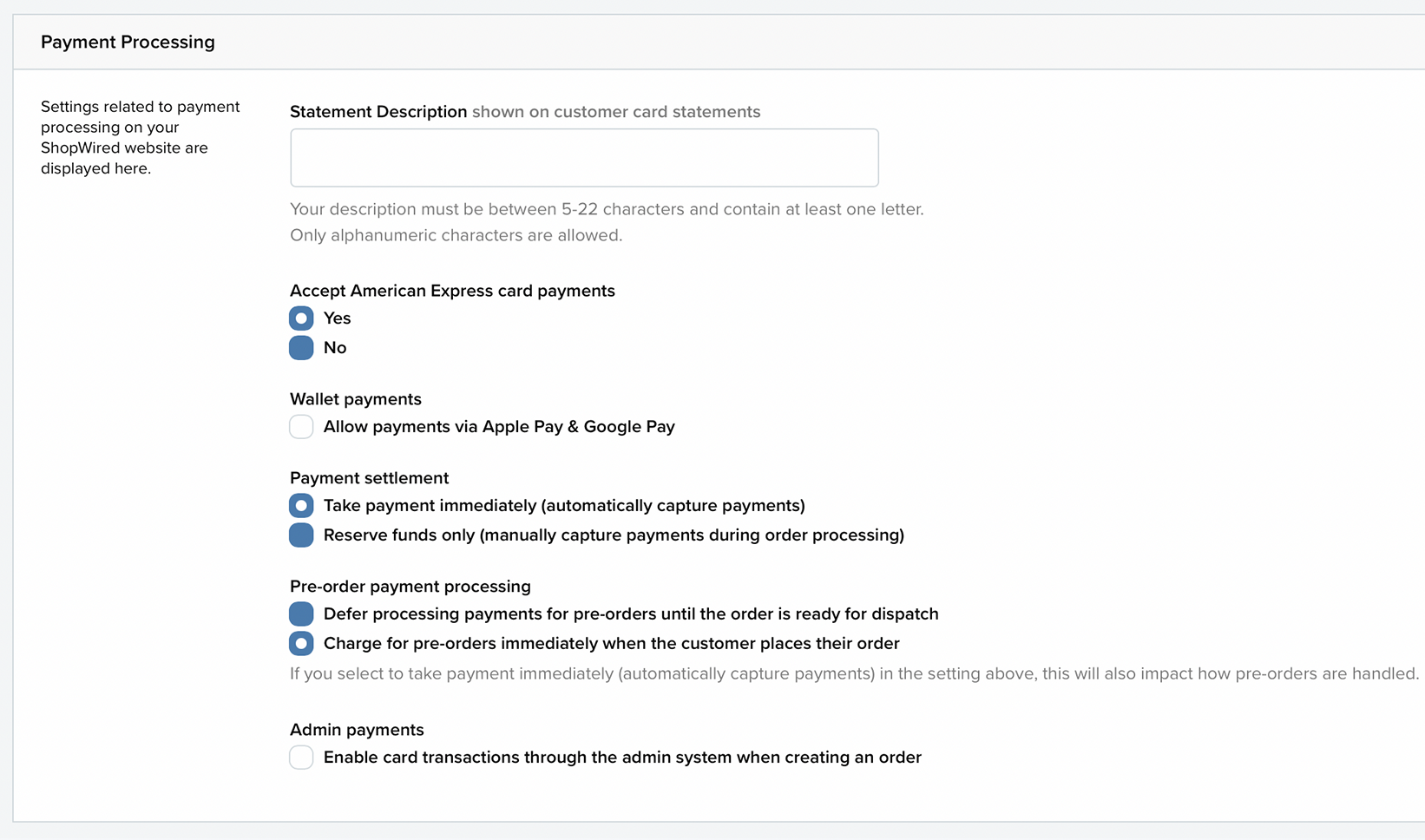Select the Charge for pre-orders immediately radio button
This screenshot has height=840, width=1425.
pos(301,644)
